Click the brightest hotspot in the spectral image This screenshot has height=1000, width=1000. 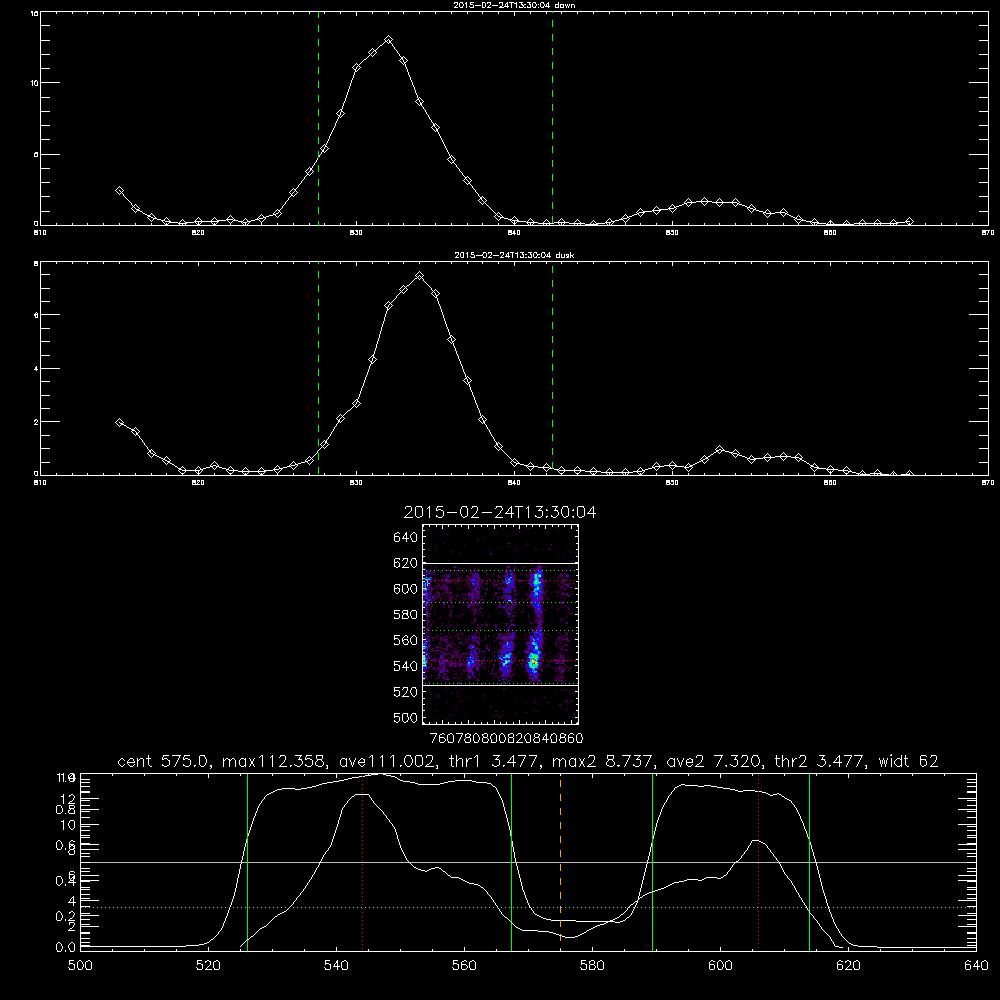pyautogui.click(x=533, y=664)
